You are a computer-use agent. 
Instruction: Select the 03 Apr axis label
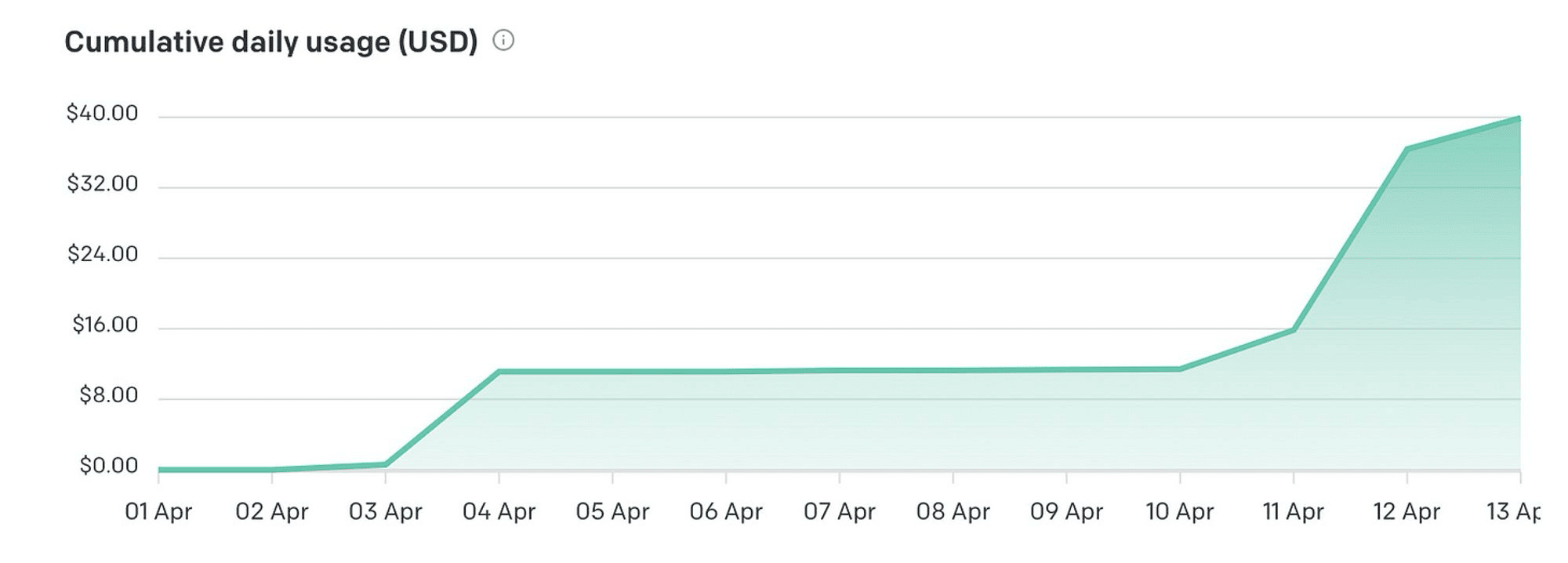[x=385, y=512]
